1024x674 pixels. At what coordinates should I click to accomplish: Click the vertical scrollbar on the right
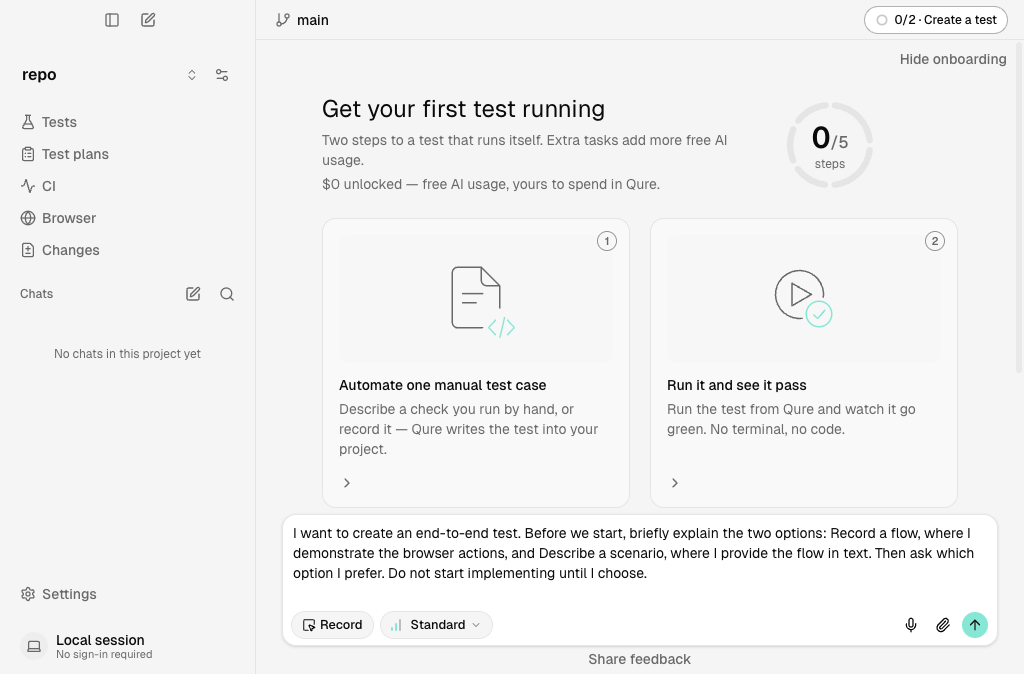1019,208
